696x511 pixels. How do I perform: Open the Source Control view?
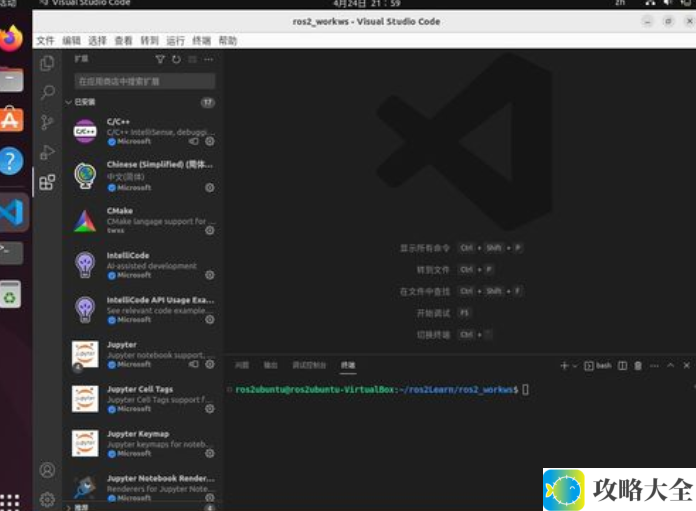click(x=47, y=122)
